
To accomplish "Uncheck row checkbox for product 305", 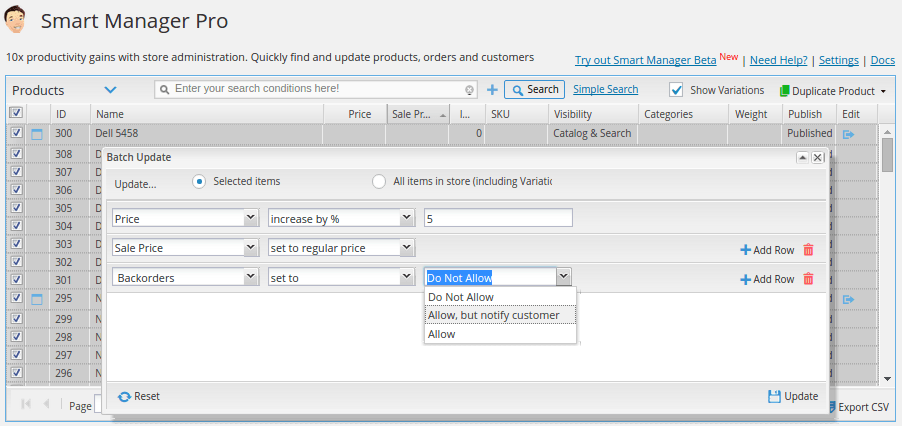I will point(16,207).
